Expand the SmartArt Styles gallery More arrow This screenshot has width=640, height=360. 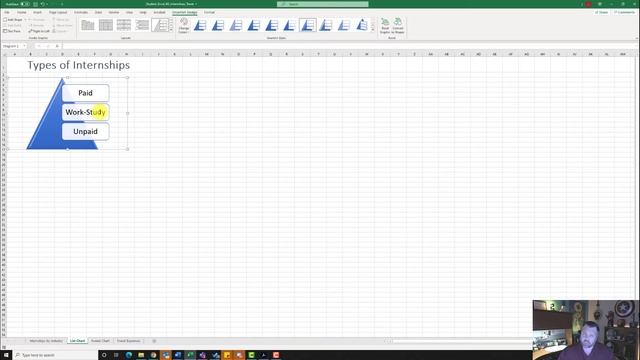tap(373, 30)
